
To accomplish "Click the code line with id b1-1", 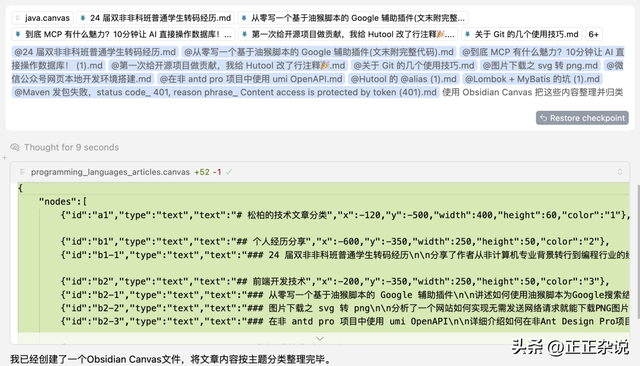I will (345, 255).
